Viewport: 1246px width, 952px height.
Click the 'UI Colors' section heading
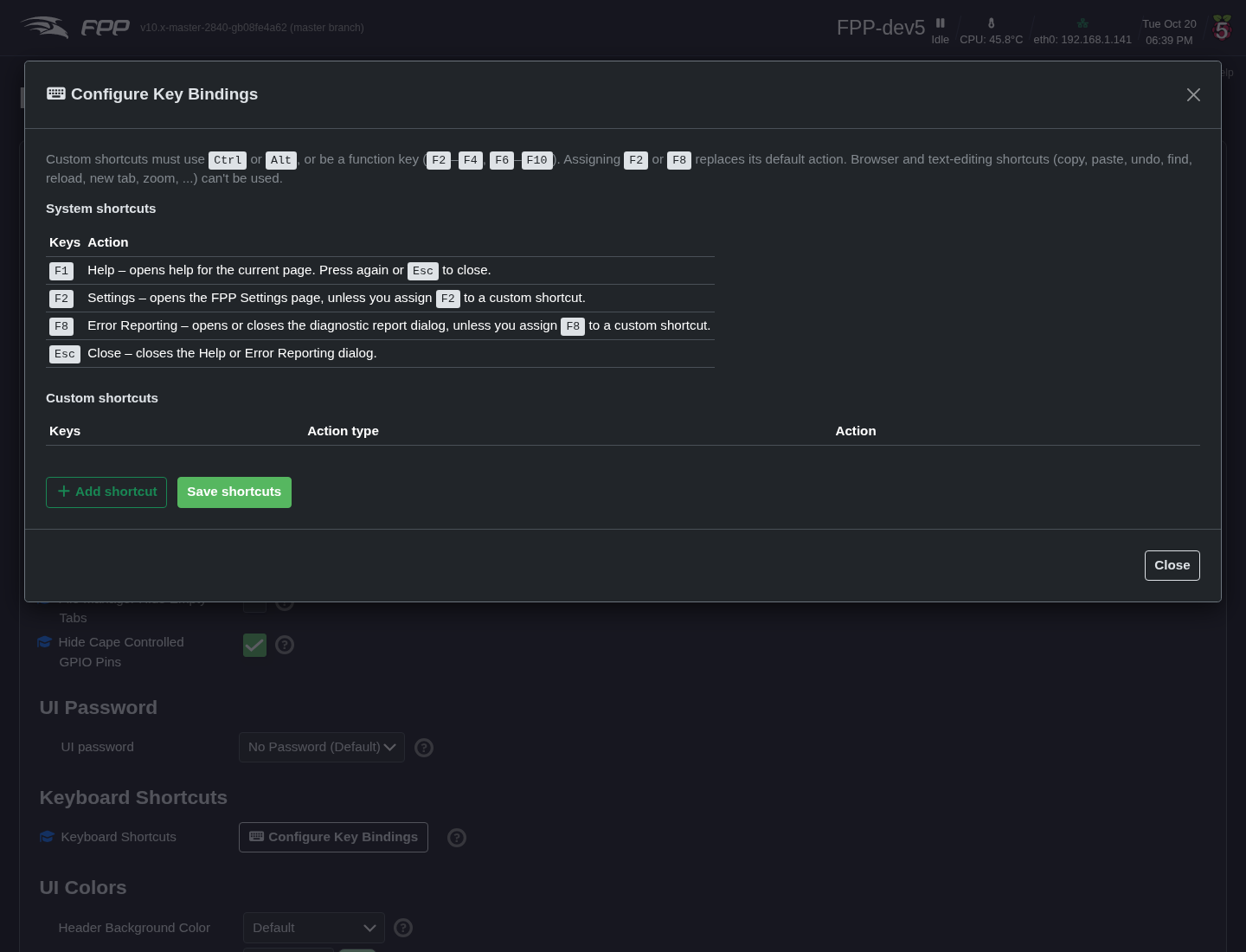pyautogui.click(x=83, y=888)
